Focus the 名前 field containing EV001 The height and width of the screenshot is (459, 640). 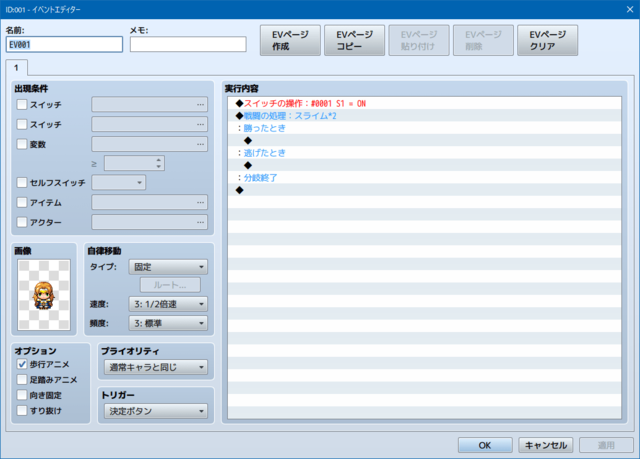tap(64, 44)
